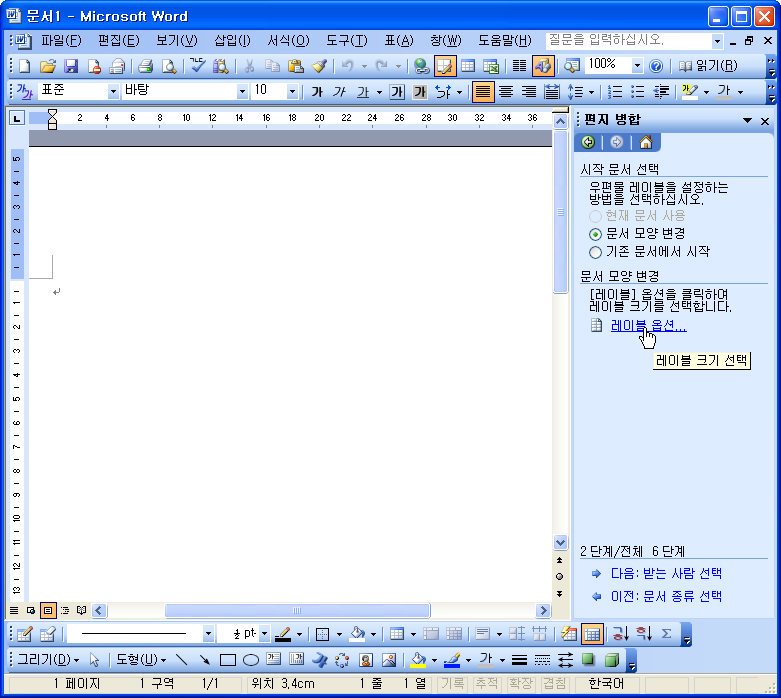This screenshot has width=781, height=698.
Task: Open the line style dropdown
Action: click(208, 634)
